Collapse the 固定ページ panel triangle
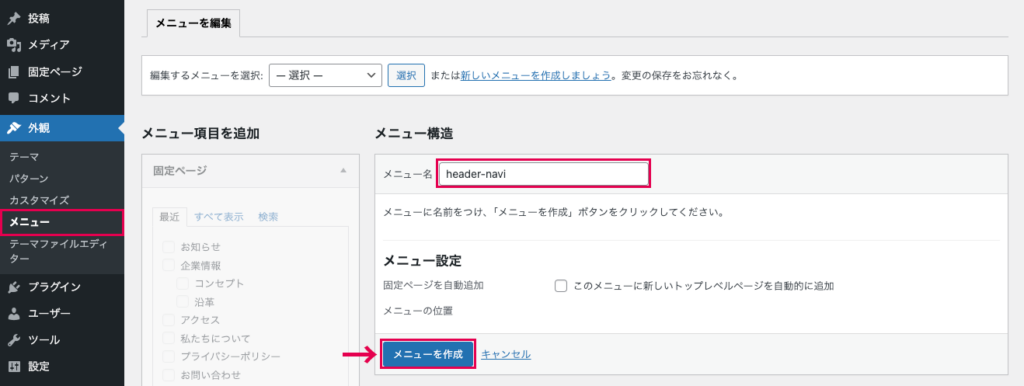 point(343,170)
